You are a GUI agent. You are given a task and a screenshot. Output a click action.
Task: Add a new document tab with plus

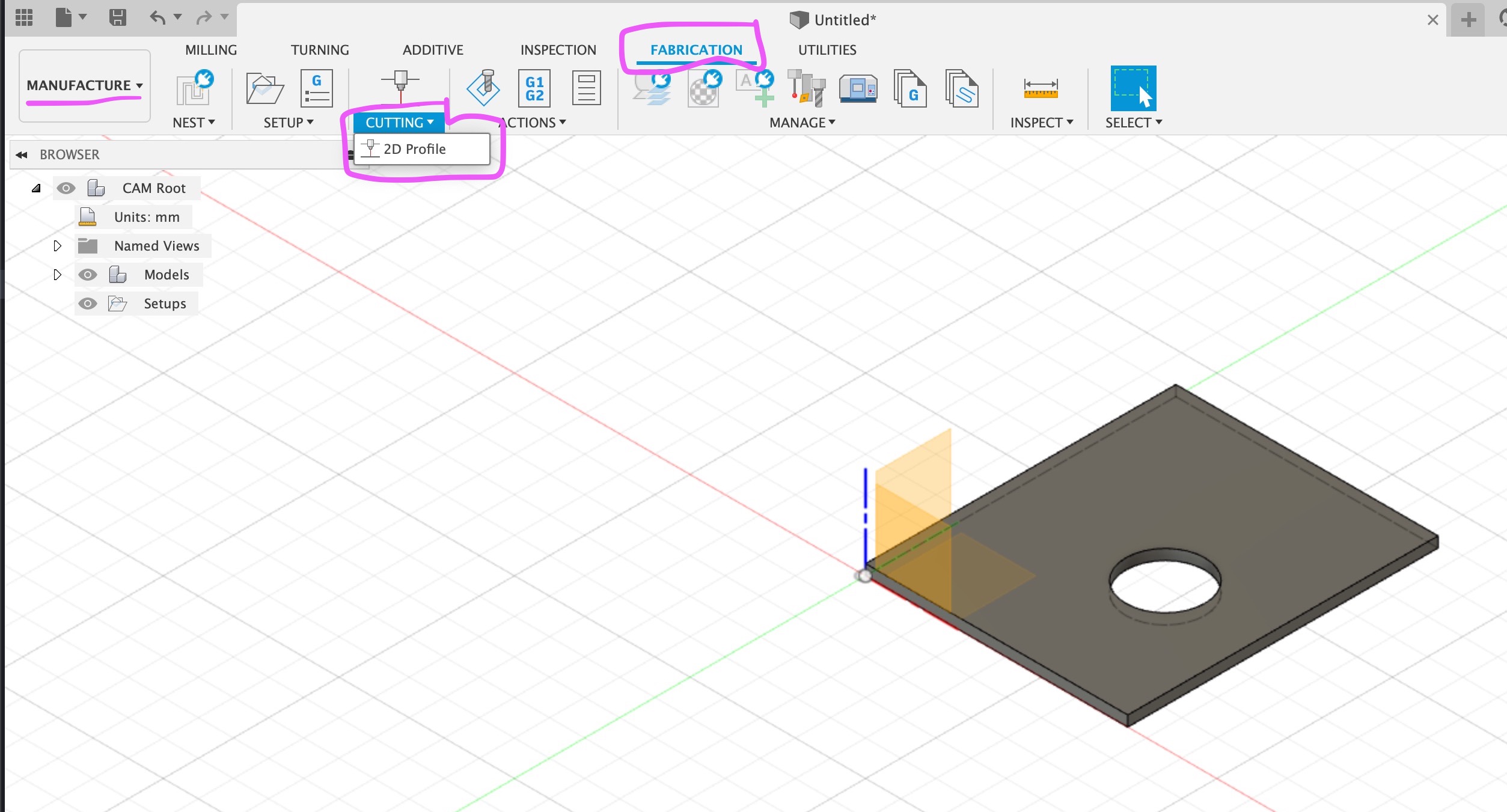tap(1469, 20)
